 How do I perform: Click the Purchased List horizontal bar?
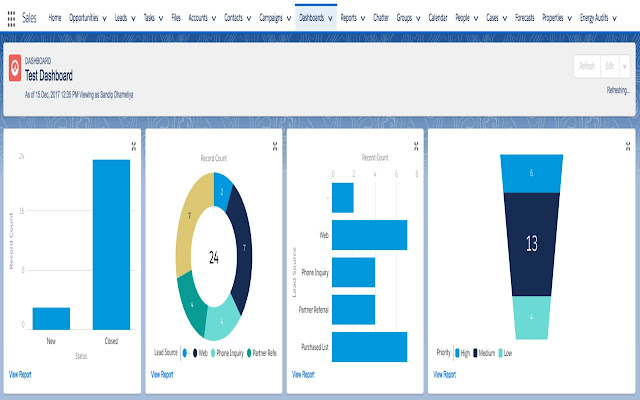pos(369,347)
